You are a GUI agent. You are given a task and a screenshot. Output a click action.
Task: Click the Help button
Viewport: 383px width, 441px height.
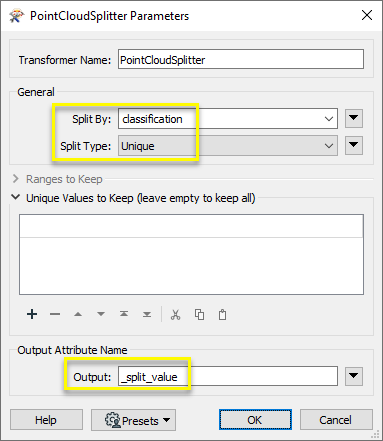46,420
